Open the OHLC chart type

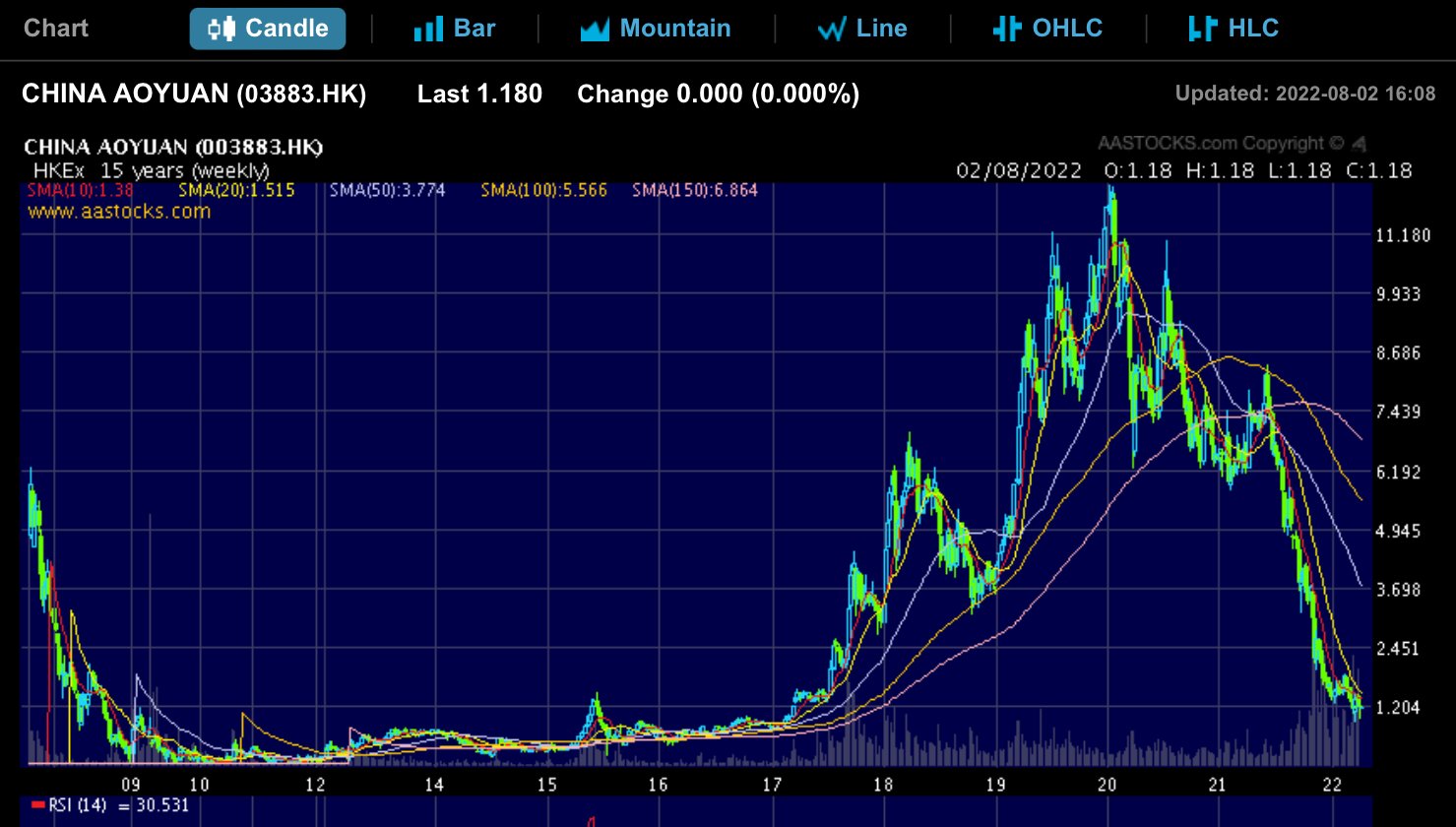(x=1047, y=29)
